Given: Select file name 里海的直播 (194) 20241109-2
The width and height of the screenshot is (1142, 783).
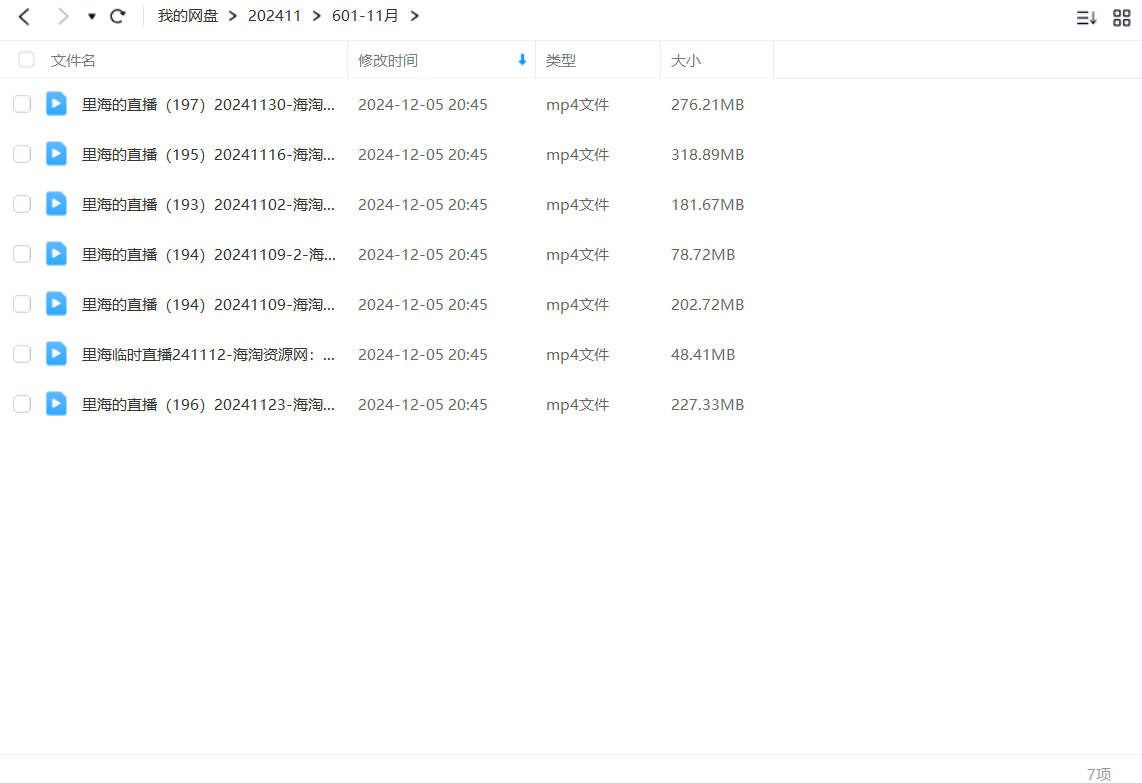Looking at the screenshot, I should pos(208,255).
